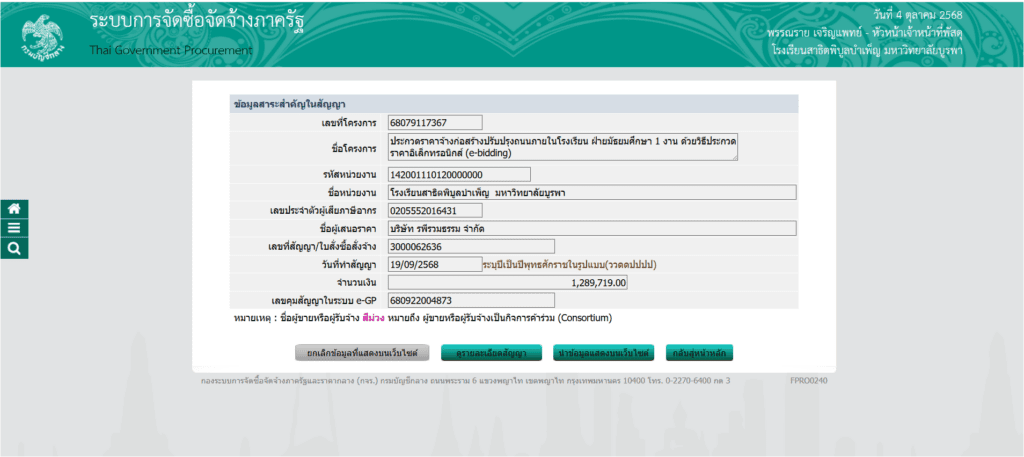Return to main page via กลับสู่หน้าหลัก
Image resolution: width=1024 pixels, height=457 pixels.
tap(699, 353)
